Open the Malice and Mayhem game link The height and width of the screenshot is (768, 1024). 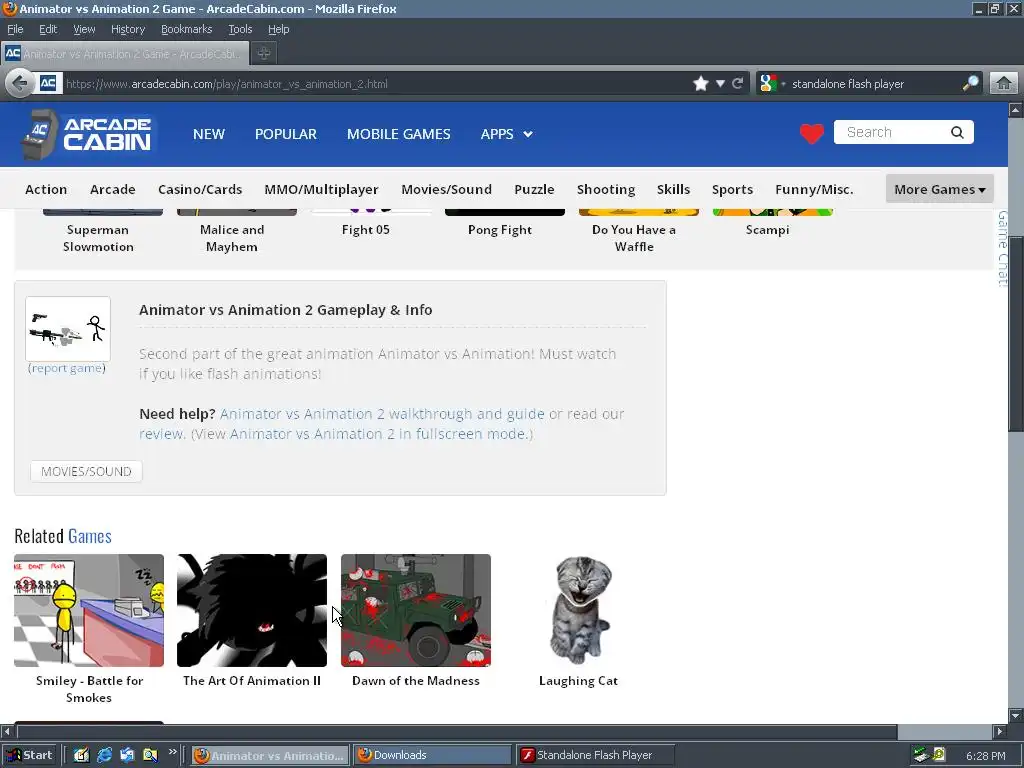(x=232, y=238)
